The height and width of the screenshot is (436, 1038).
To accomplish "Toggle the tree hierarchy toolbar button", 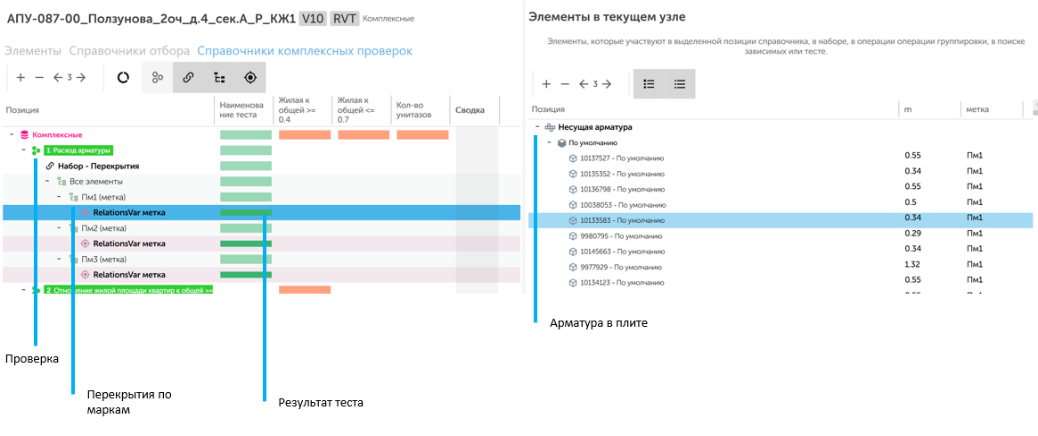I will pyautogui.click(x=219, y=77).
